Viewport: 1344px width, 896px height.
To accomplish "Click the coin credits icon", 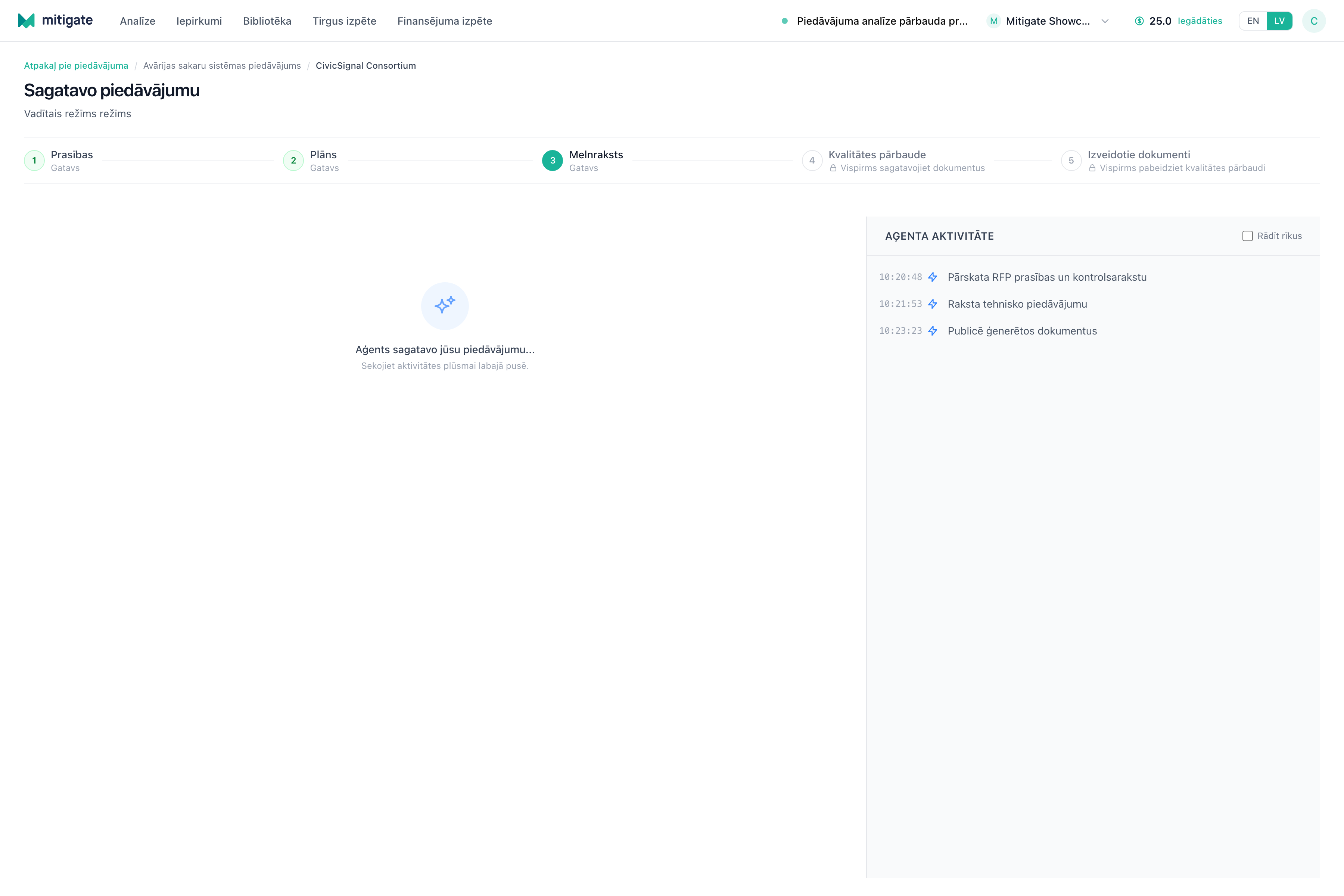I will pos(1139,21).
